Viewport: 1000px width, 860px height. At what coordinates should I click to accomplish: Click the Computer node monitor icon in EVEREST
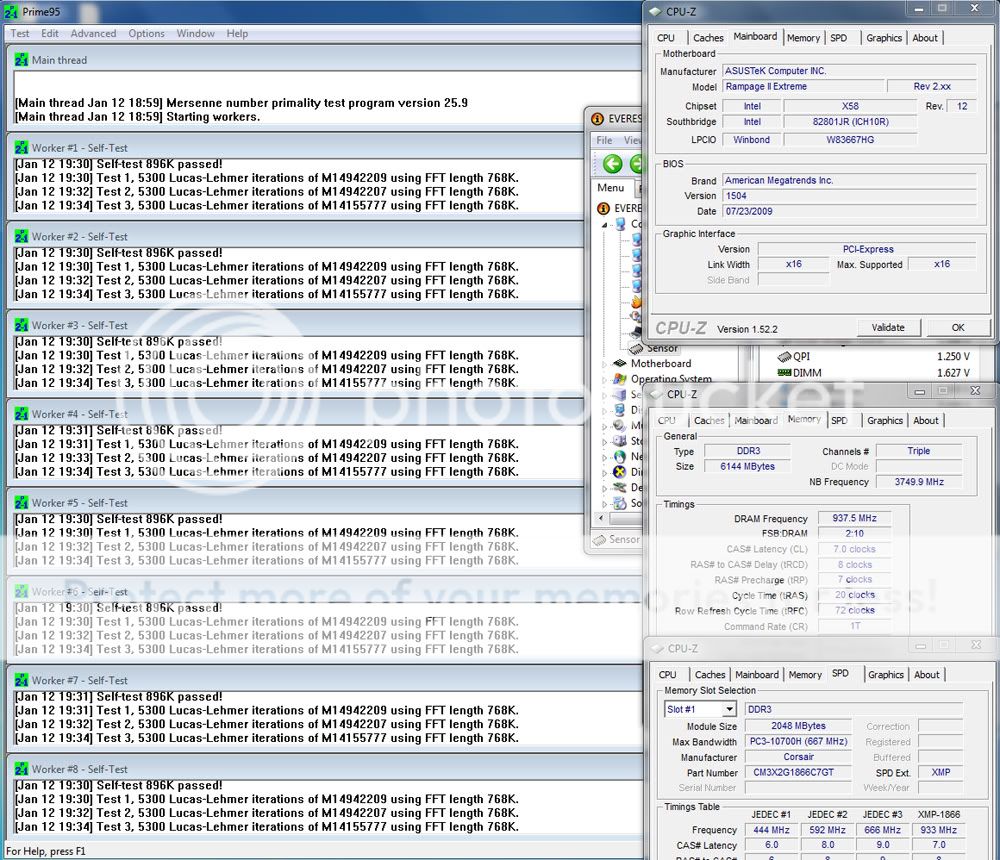[x=620, y=224]
